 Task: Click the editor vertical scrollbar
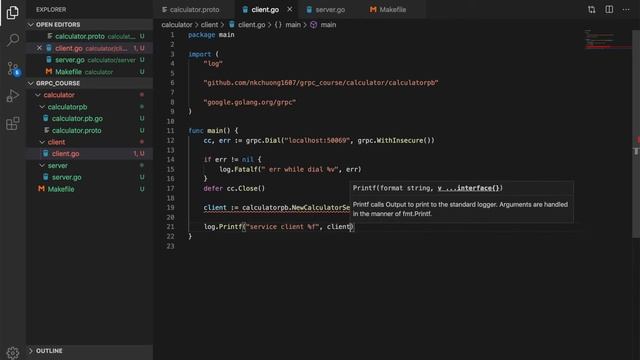pos(636,135)
